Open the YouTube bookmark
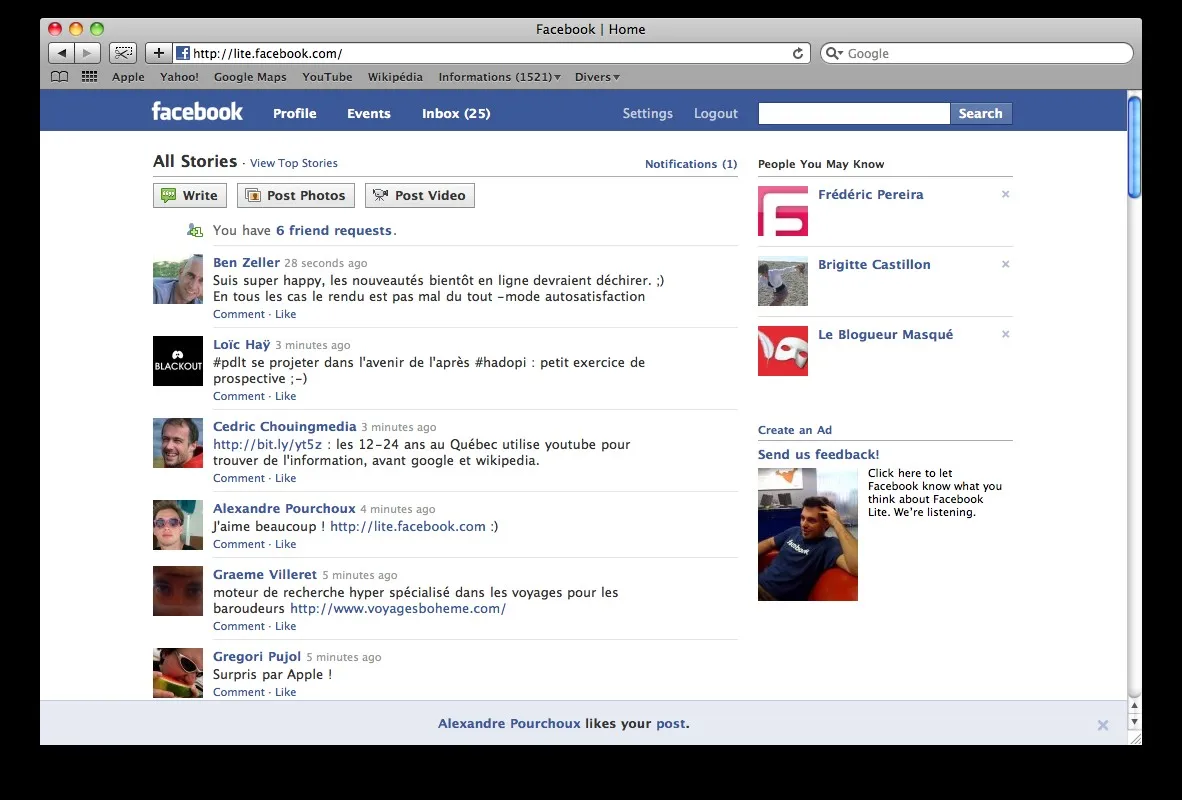The width and height of the screenshot is (1182, 800). (x=327, y=77)
